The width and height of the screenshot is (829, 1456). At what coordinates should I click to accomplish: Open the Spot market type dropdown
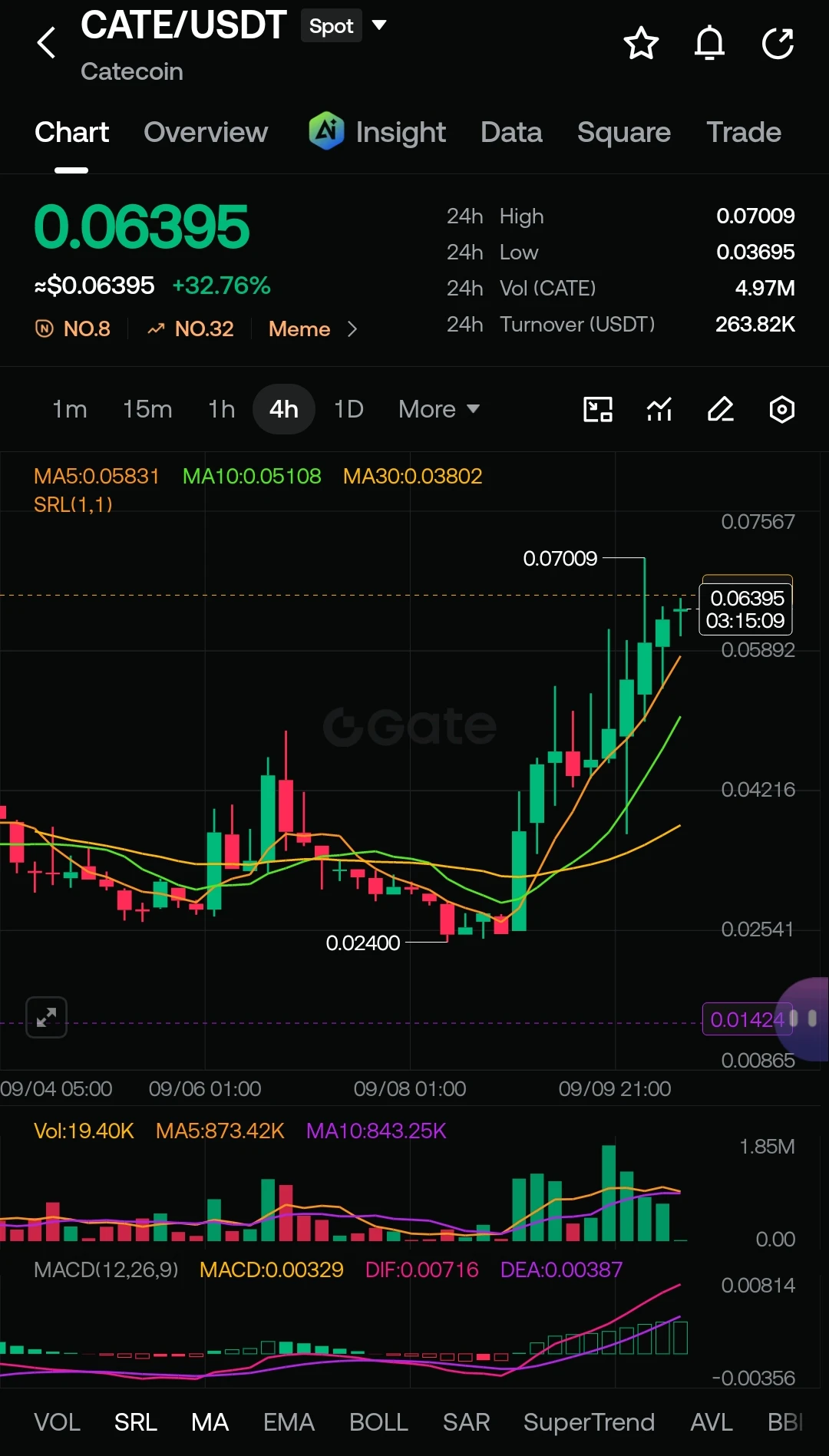click(x=344, y=25)
